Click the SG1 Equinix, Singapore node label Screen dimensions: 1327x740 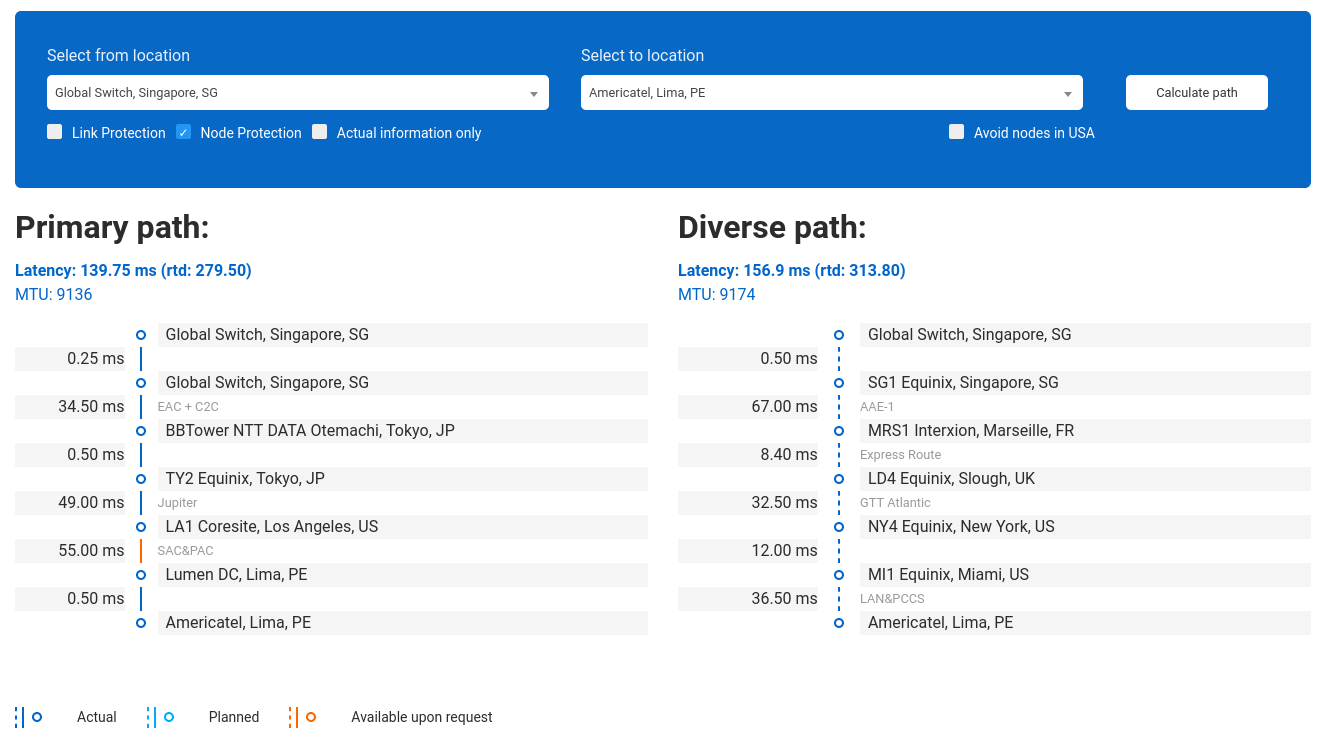click(x=963, y=383)
